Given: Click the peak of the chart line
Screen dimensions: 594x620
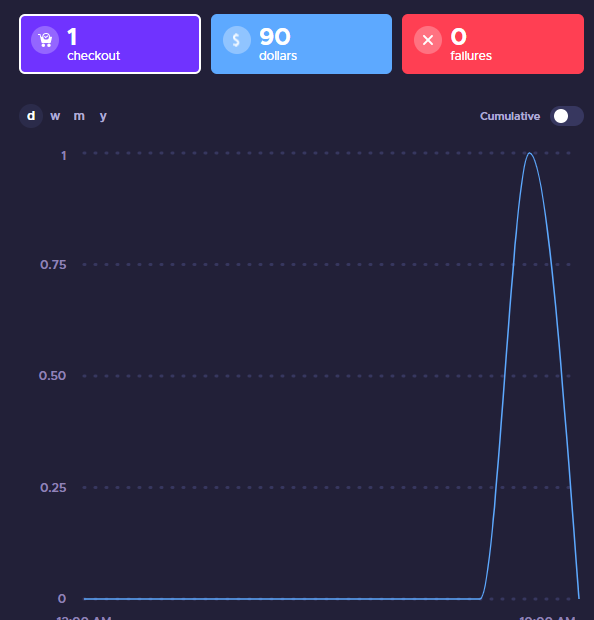Looking at the screenshot, I should pyautogui.click(x=530, y=153).
